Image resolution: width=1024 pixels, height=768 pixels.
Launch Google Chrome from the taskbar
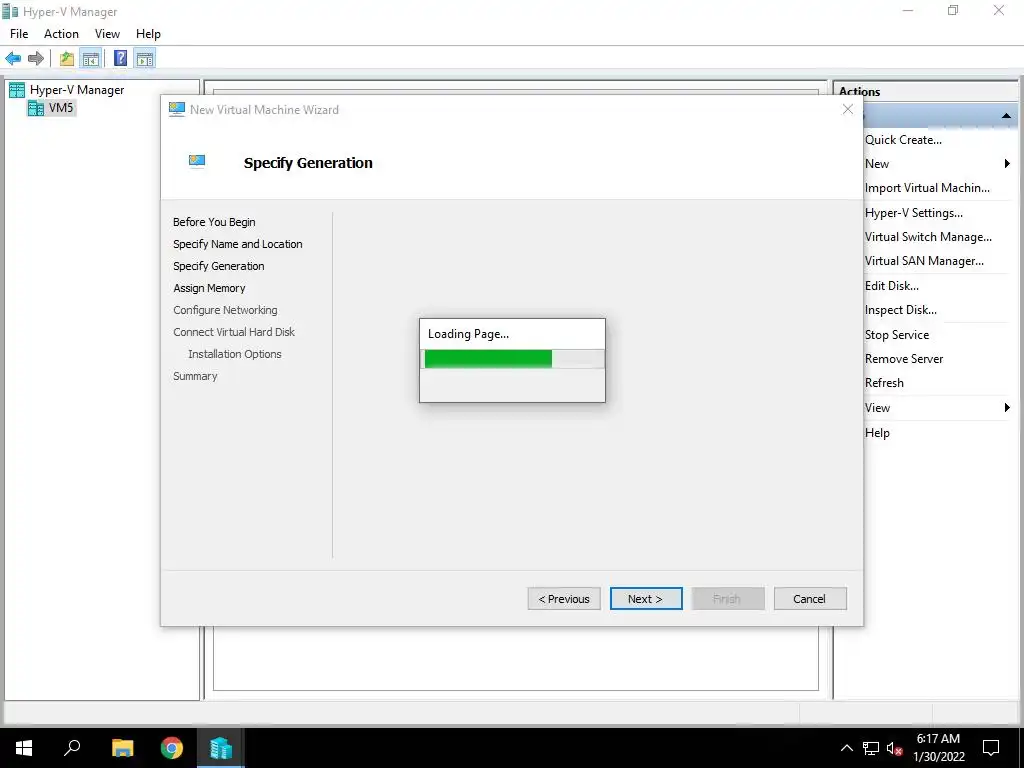click(x=172, y=748)
